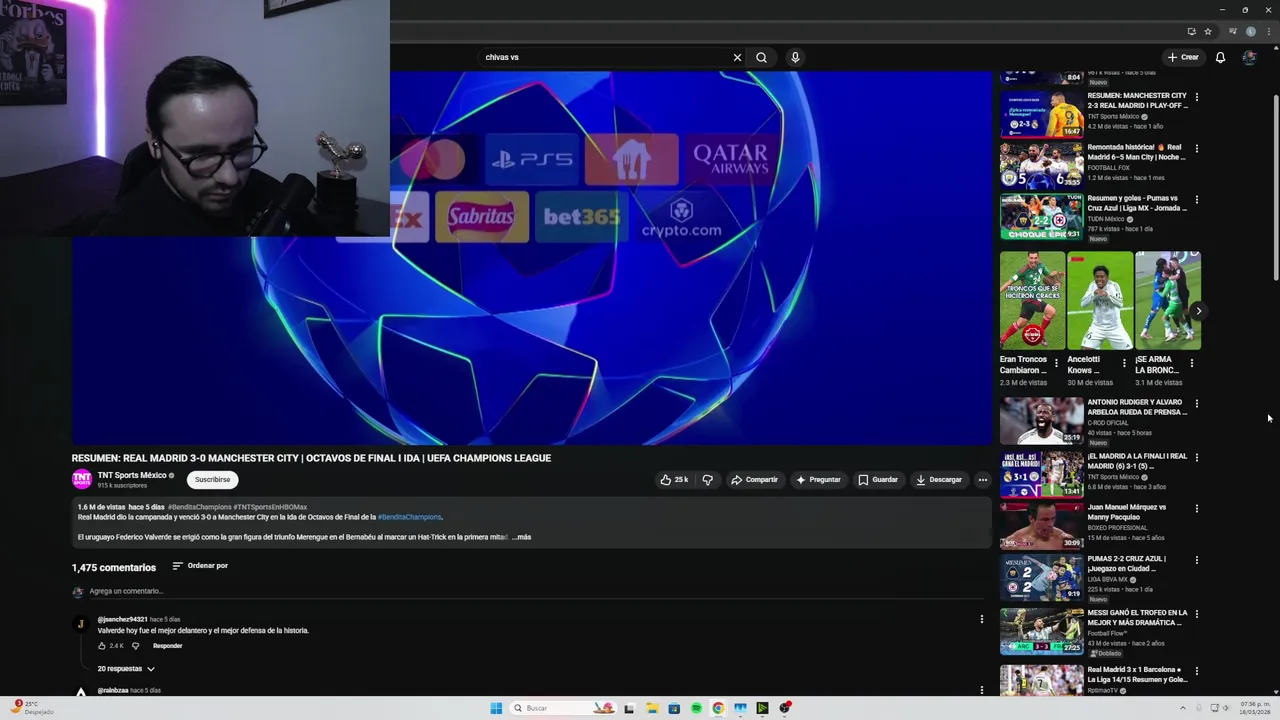Open Chrome three-dot menu
This screenshot has width=1280, height=720.
(x=1267, y=31)
